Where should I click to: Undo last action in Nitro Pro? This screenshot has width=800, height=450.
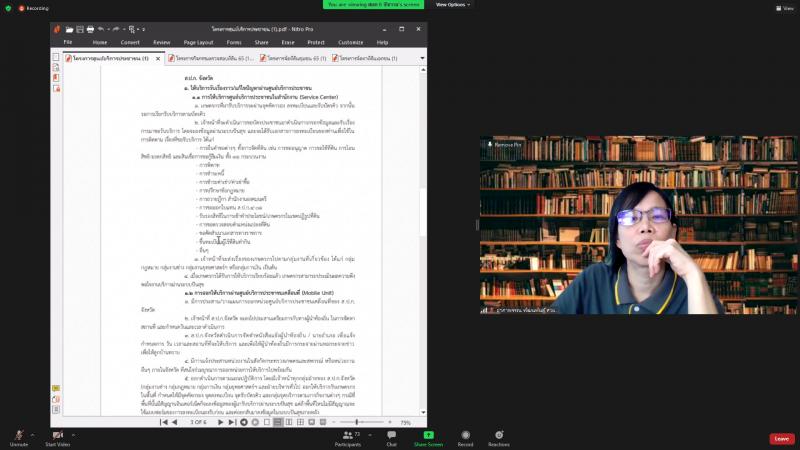coord(101,30)
